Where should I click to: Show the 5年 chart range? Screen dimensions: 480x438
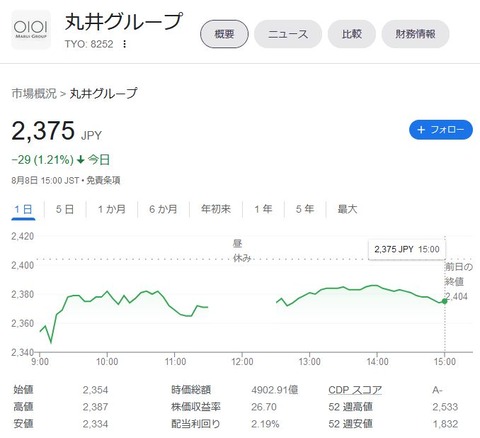click(305, 209)
